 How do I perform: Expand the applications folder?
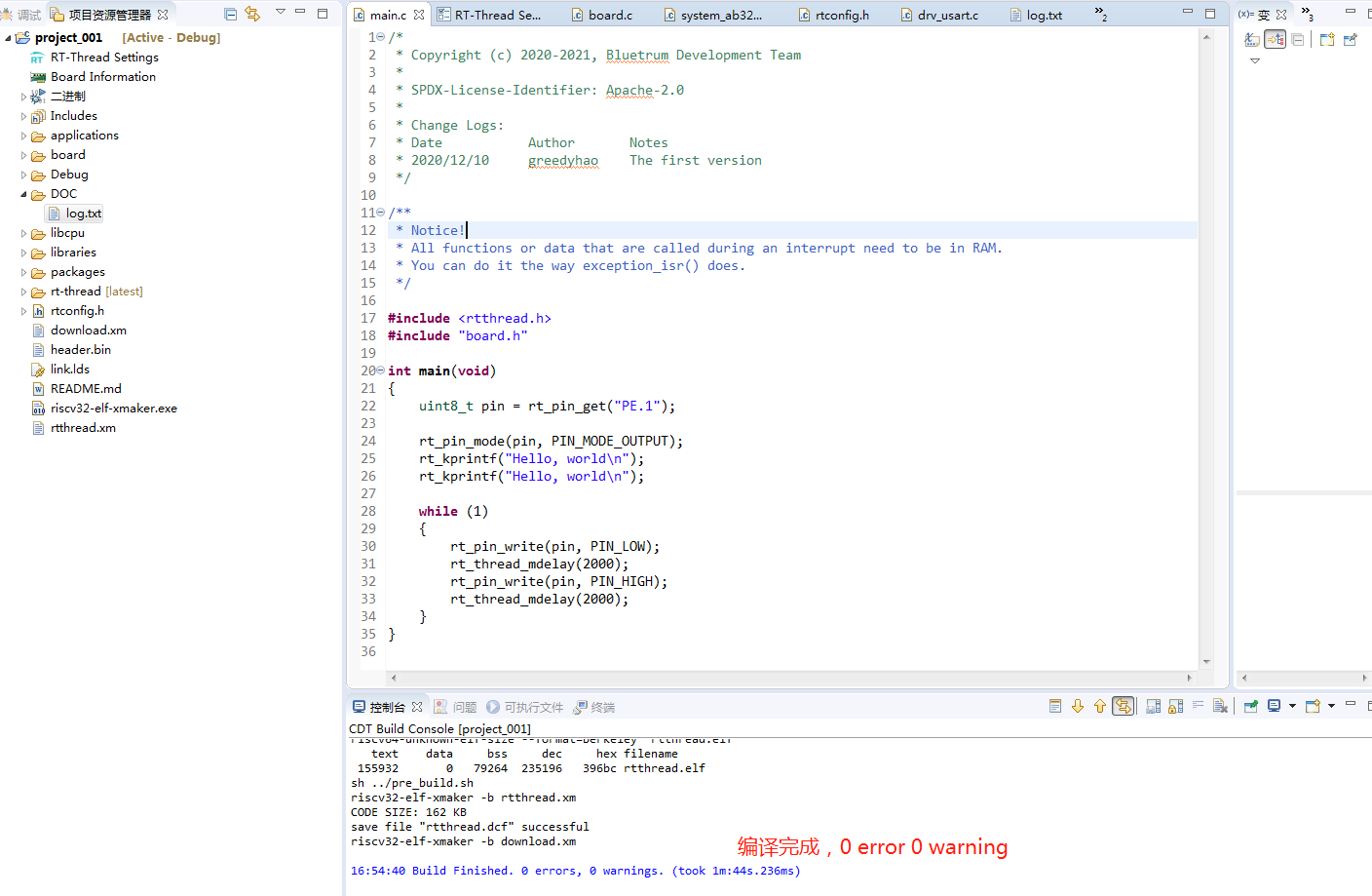[23, 136]
